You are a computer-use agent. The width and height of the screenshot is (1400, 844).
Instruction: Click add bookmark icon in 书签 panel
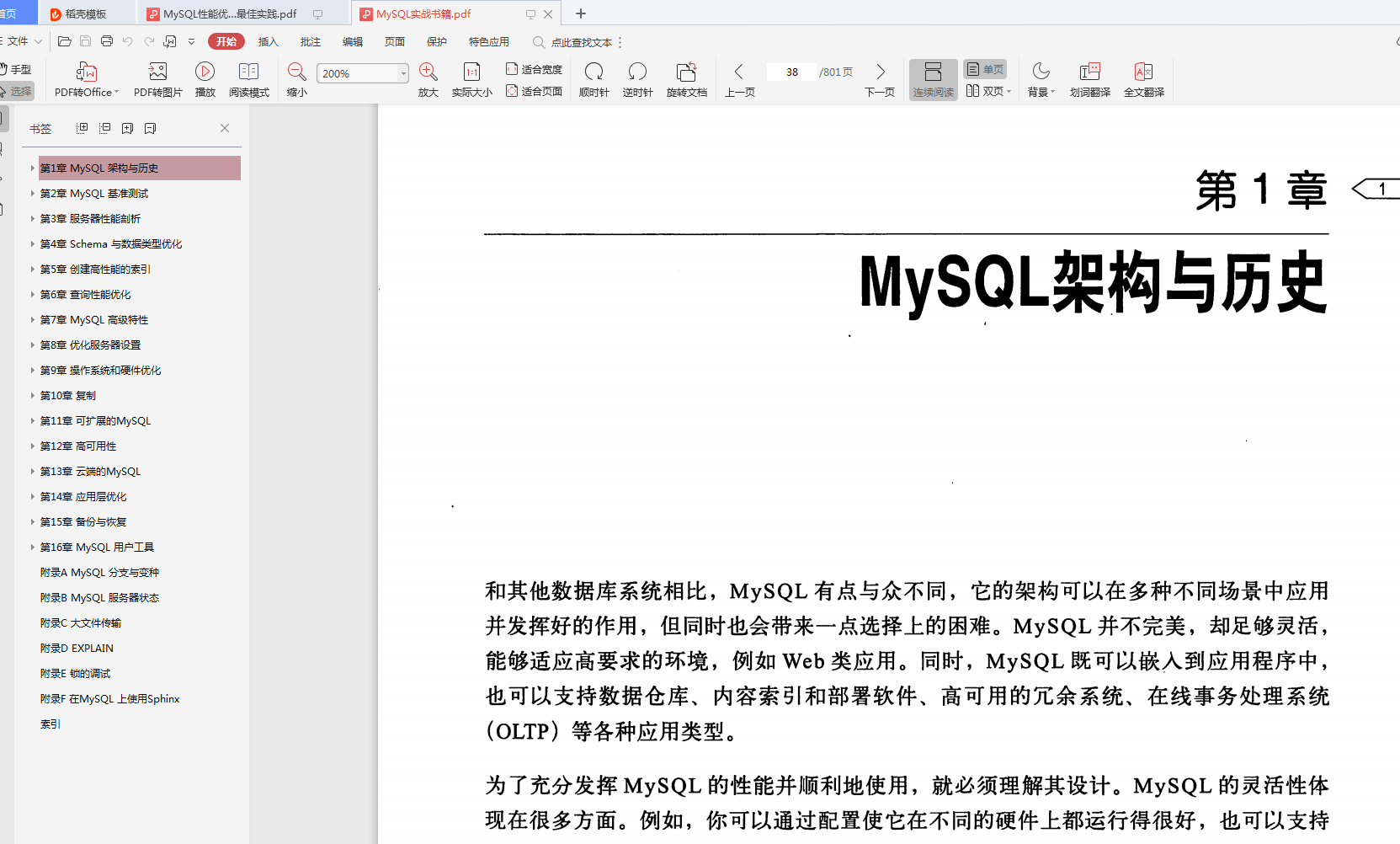[x=127, y=128]
